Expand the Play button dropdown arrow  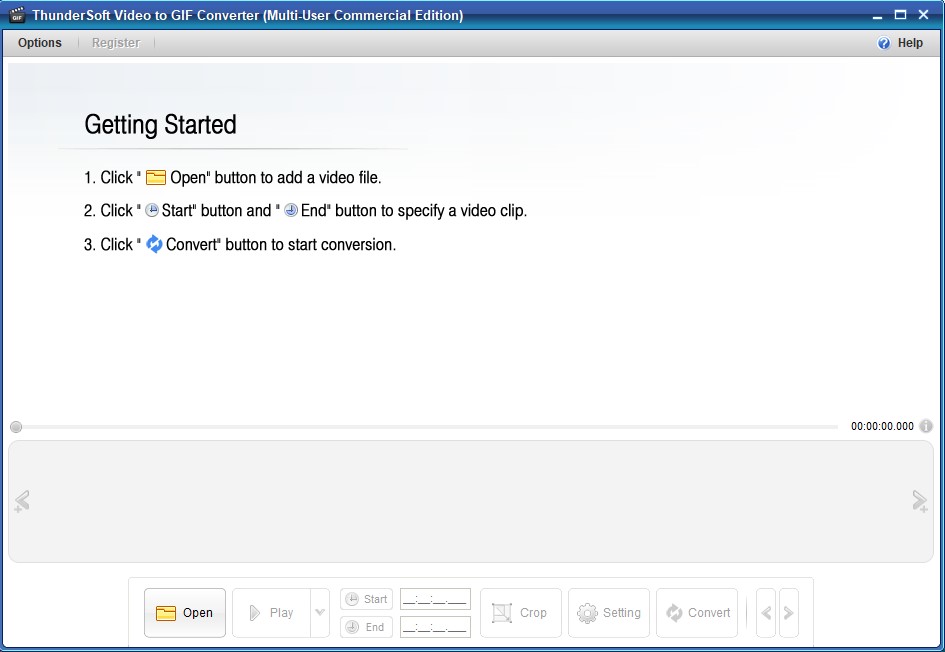[x=320, y=613]
